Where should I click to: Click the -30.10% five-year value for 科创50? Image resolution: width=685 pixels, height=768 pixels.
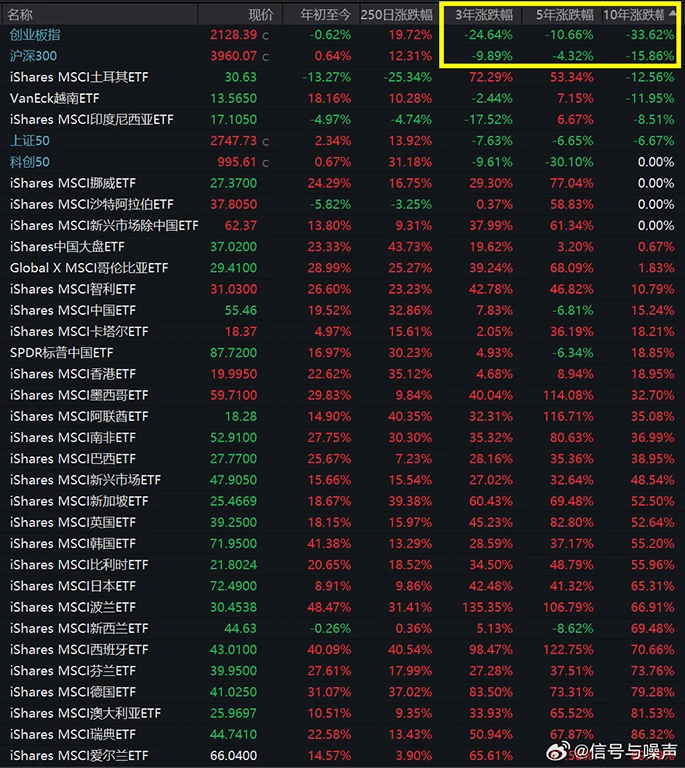[569, 162]
